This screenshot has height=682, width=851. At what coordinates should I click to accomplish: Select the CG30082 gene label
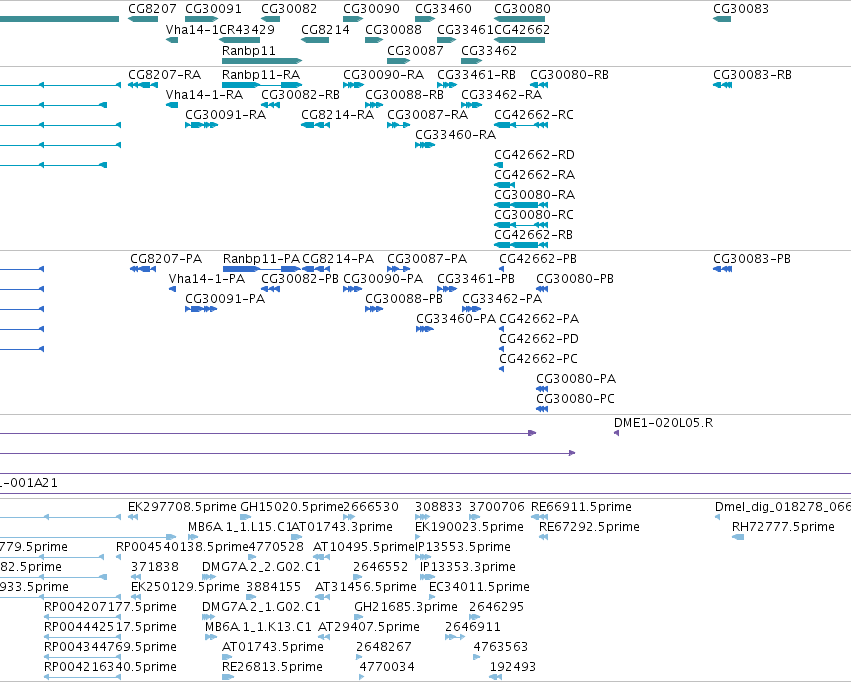(289, 9)
